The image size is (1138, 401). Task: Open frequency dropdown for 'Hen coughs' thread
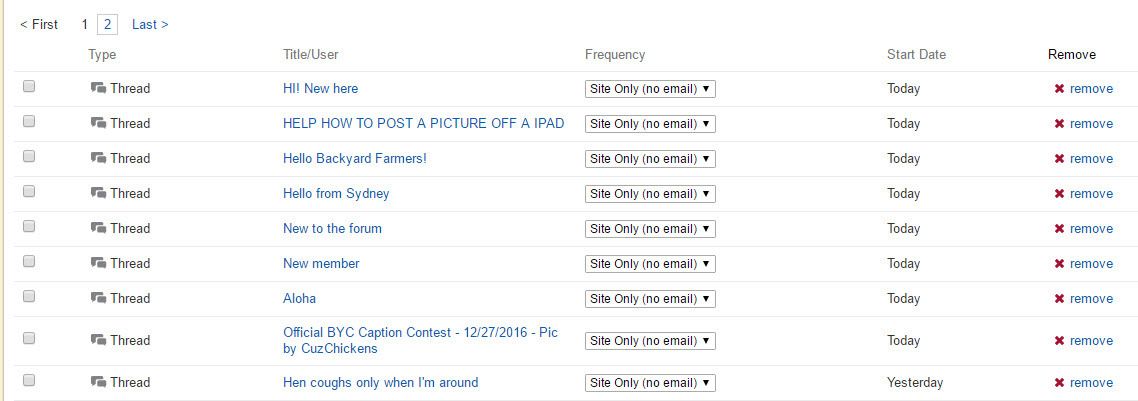click(650, 383)
